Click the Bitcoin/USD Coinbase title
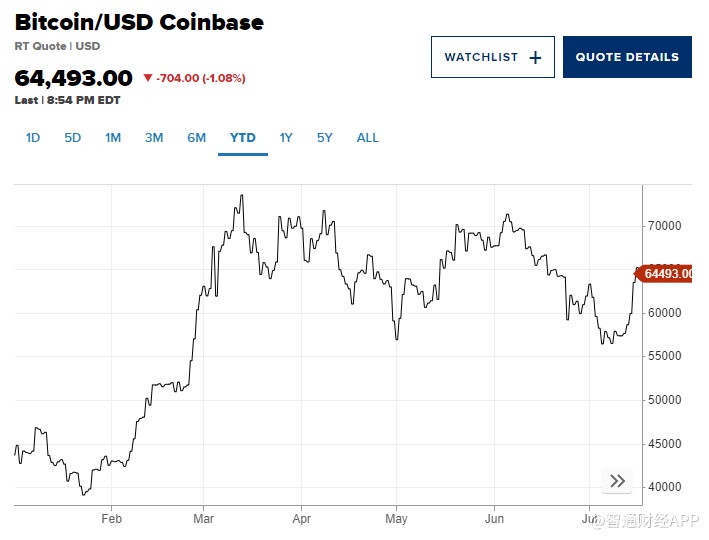709x540 pixels. click(x=139, y=22)
